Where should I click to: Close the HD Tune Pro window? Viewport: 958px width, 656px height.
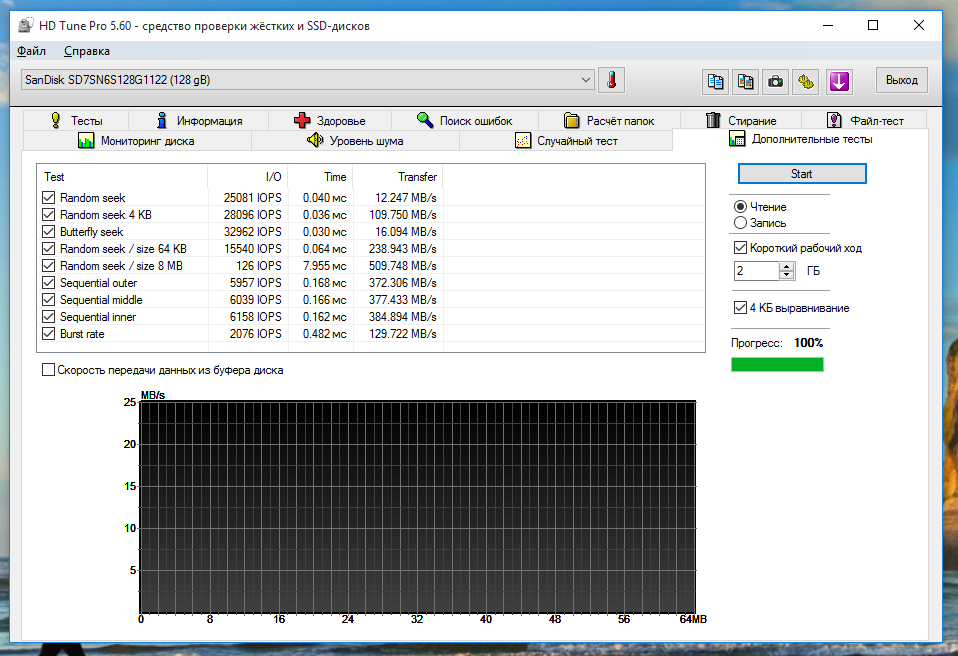pyautogui.click(x=919, y=26)
